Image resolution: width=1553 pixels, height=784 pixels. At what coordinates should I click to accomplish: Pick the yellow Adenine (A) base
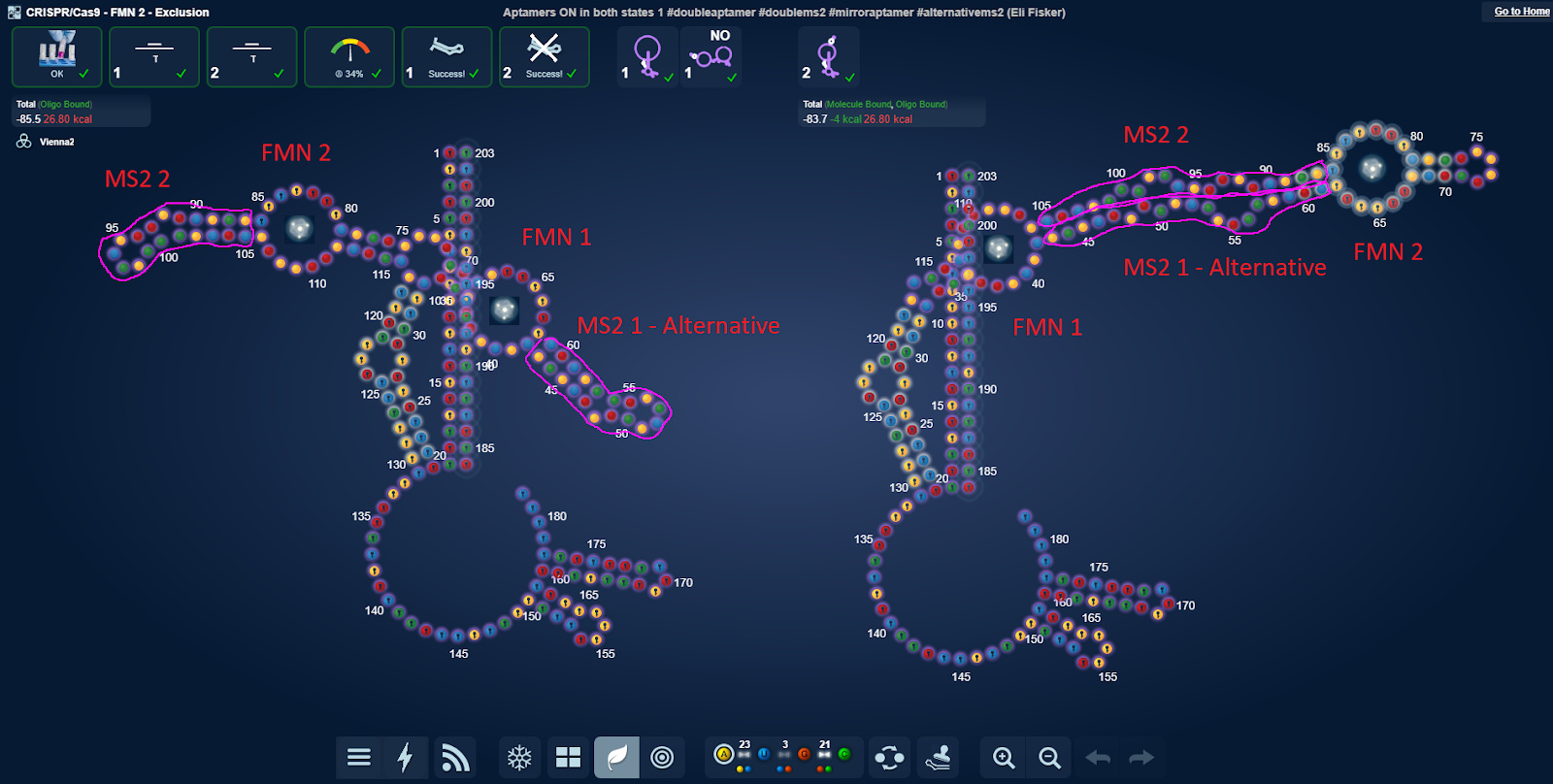[x=723, y=754]
